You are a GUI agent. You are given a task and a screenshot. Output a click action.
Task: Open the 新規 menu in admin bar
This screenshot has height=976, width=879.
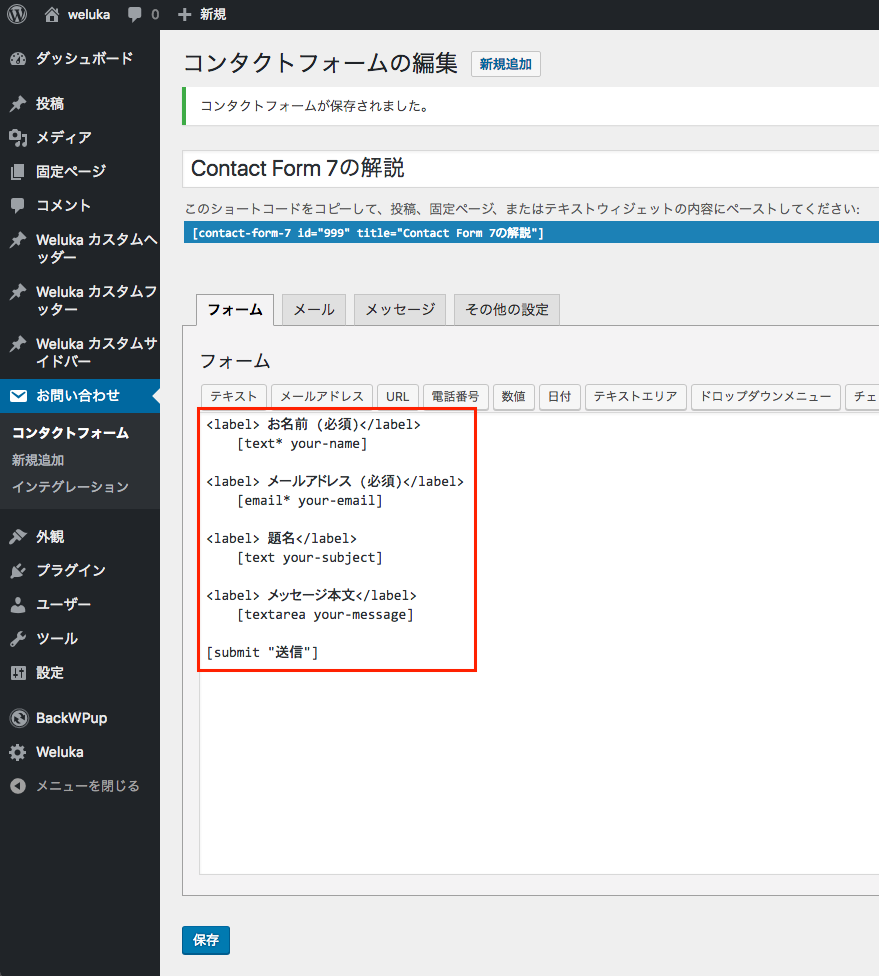click(213, 14)
